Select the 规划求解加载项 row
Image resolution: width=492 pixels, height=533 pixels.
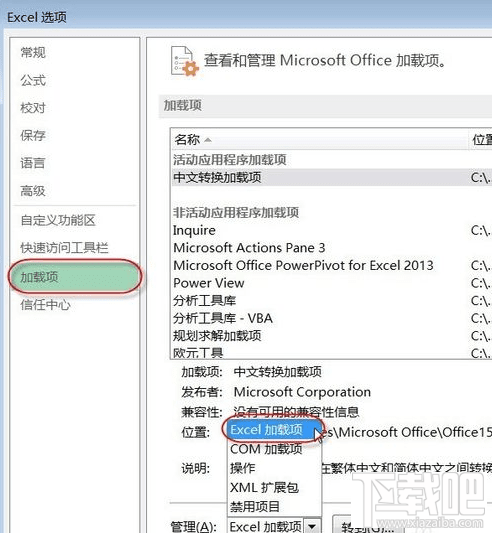(331, 336)
